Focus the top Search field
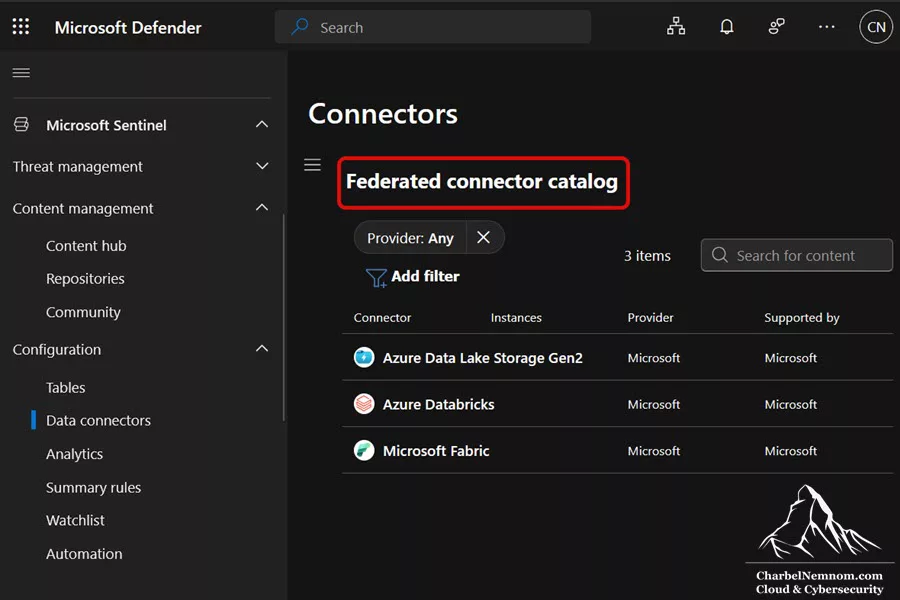This screenshot has width=900, height=600. pyautogui.click(x=433, y=27)
